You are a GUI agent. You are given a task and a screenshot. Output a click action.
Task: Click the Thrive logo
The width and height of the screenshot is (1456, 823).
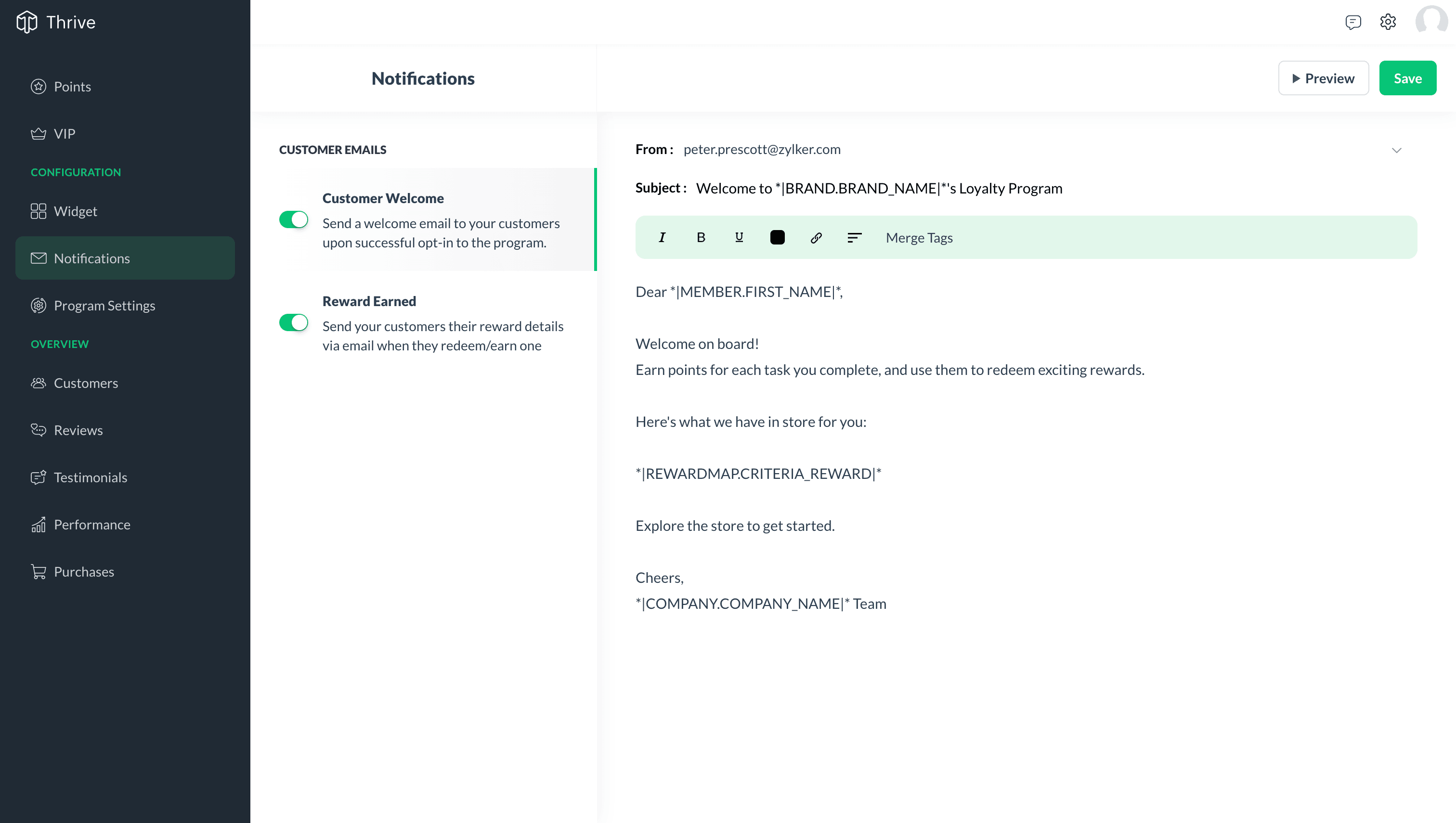point(54,22)
